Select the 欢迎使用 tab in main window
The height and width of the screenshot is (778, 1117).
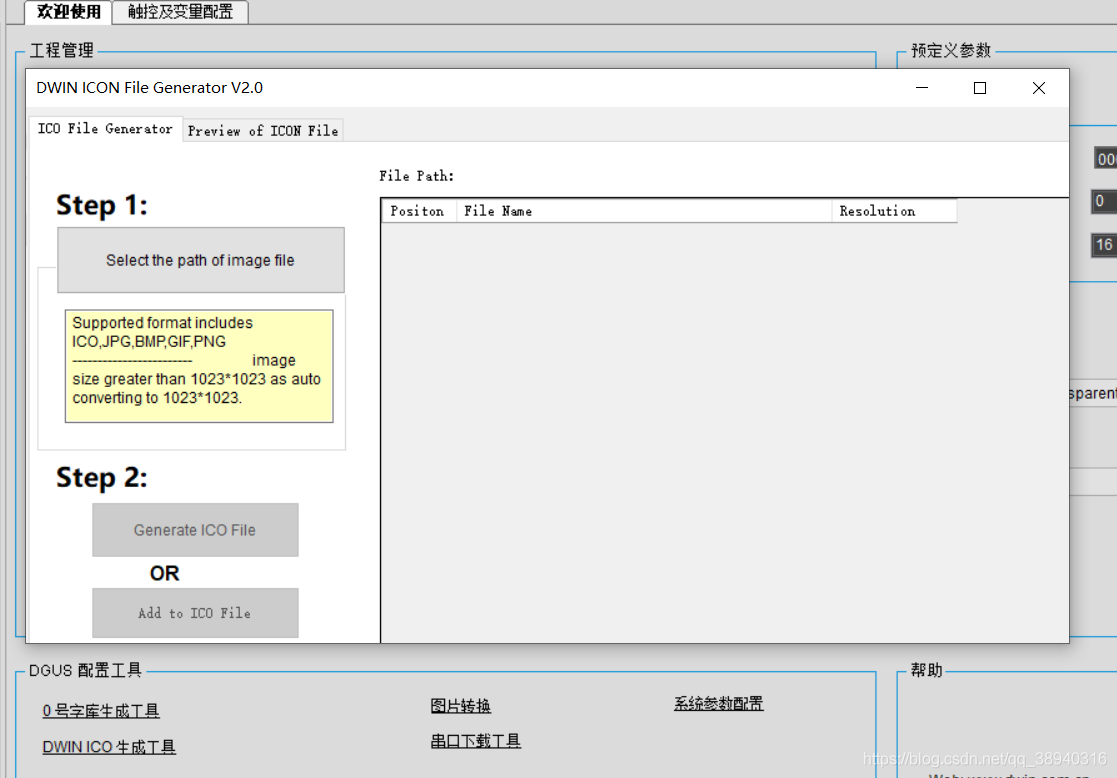point(68,11)
